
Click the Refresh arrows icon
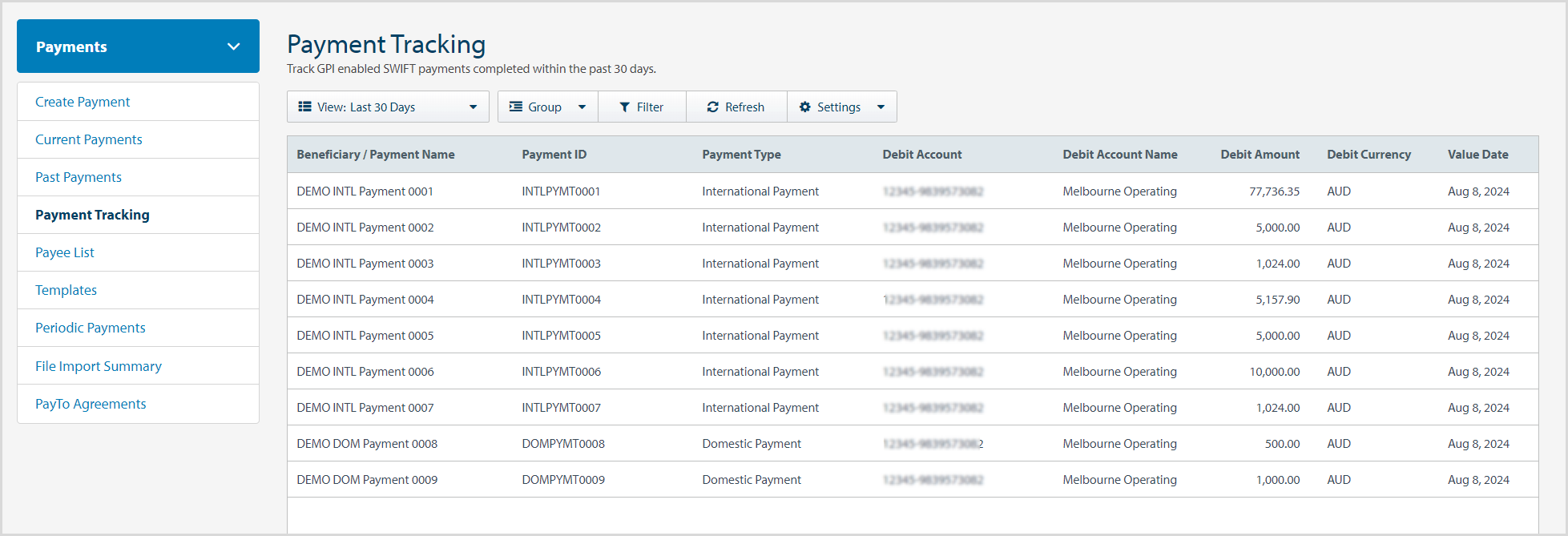click(712, 107)
